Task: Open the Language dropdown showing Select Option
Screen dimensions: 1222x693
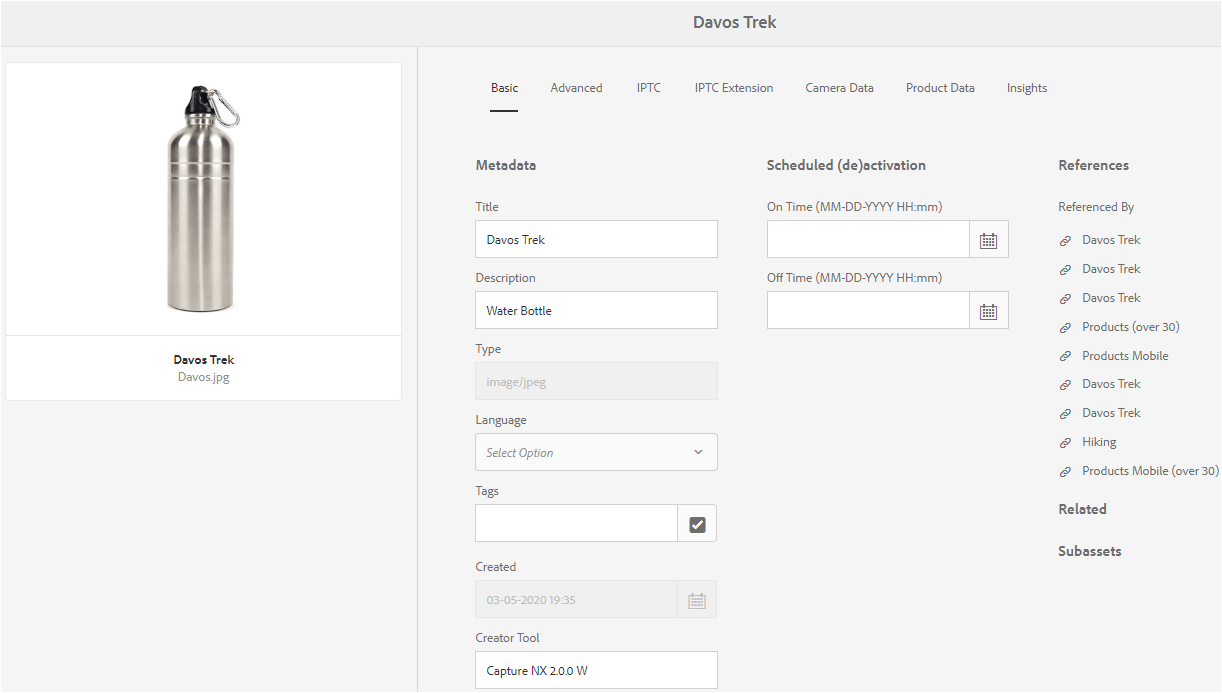Action: click(x=596, y=452)
